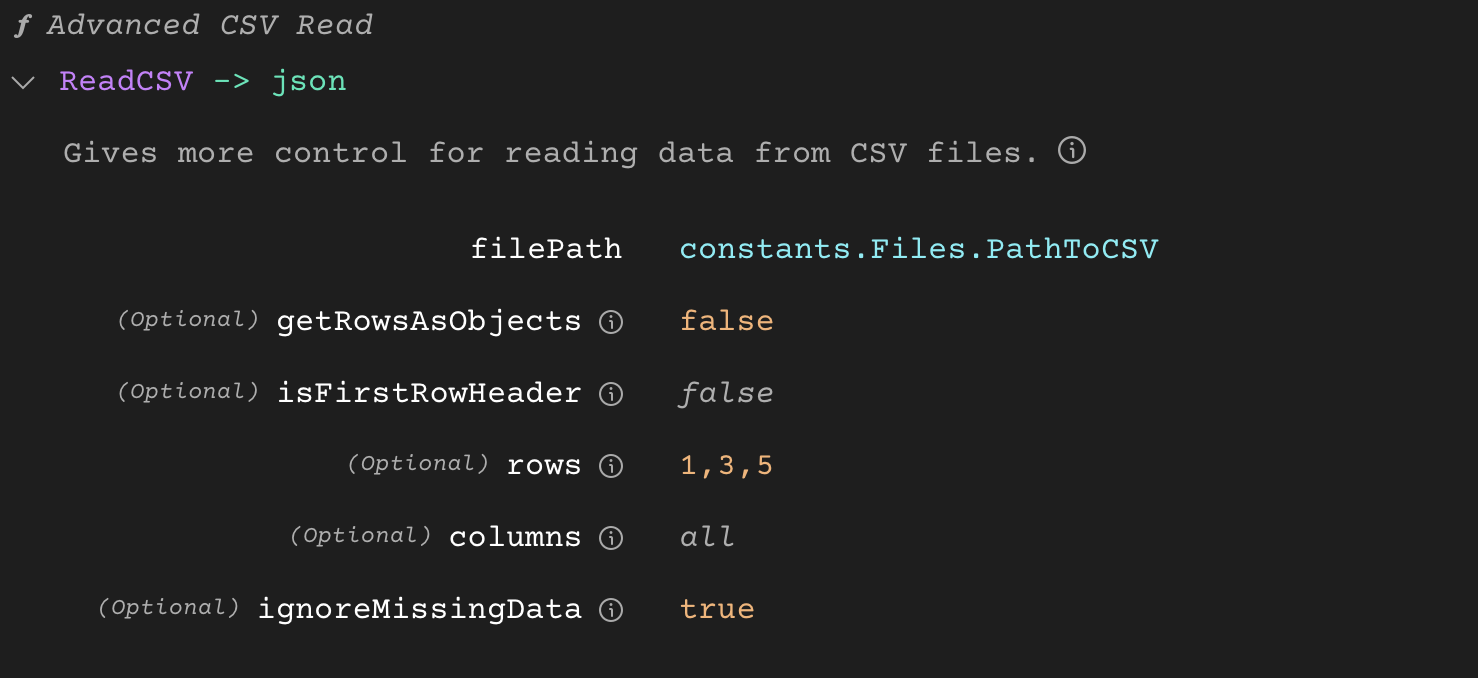Collapse the ReadCSV node with the chevron

(22, 82)
